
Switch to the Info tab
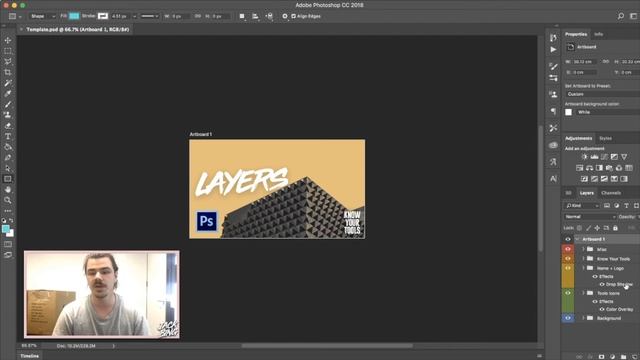point(598,34)
